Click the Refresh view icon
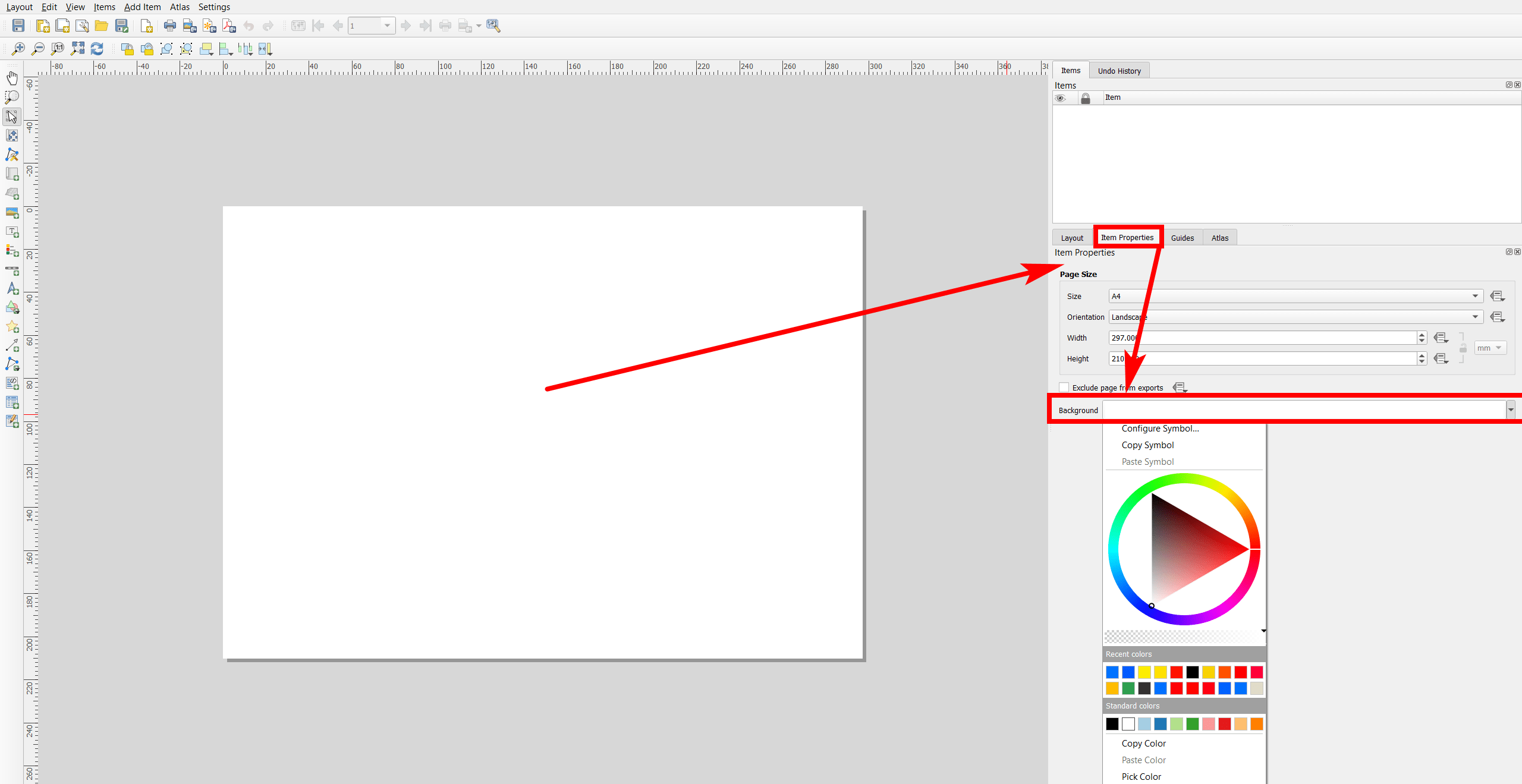The width and height of the screenshot is (1522, 784). coord(97,49)
